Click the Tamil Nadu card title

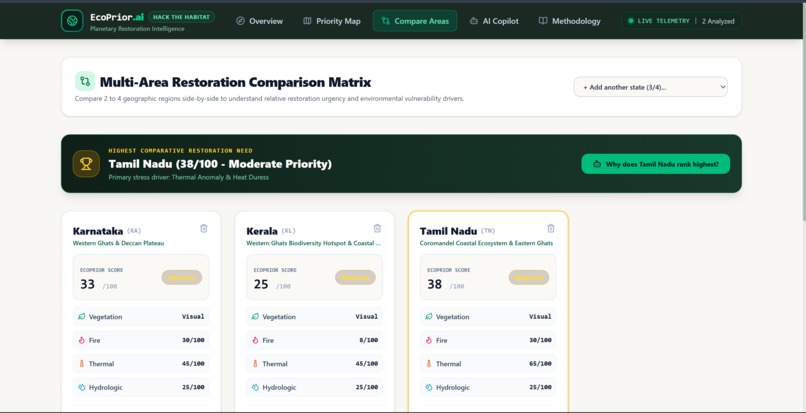(x=448, y=231)
